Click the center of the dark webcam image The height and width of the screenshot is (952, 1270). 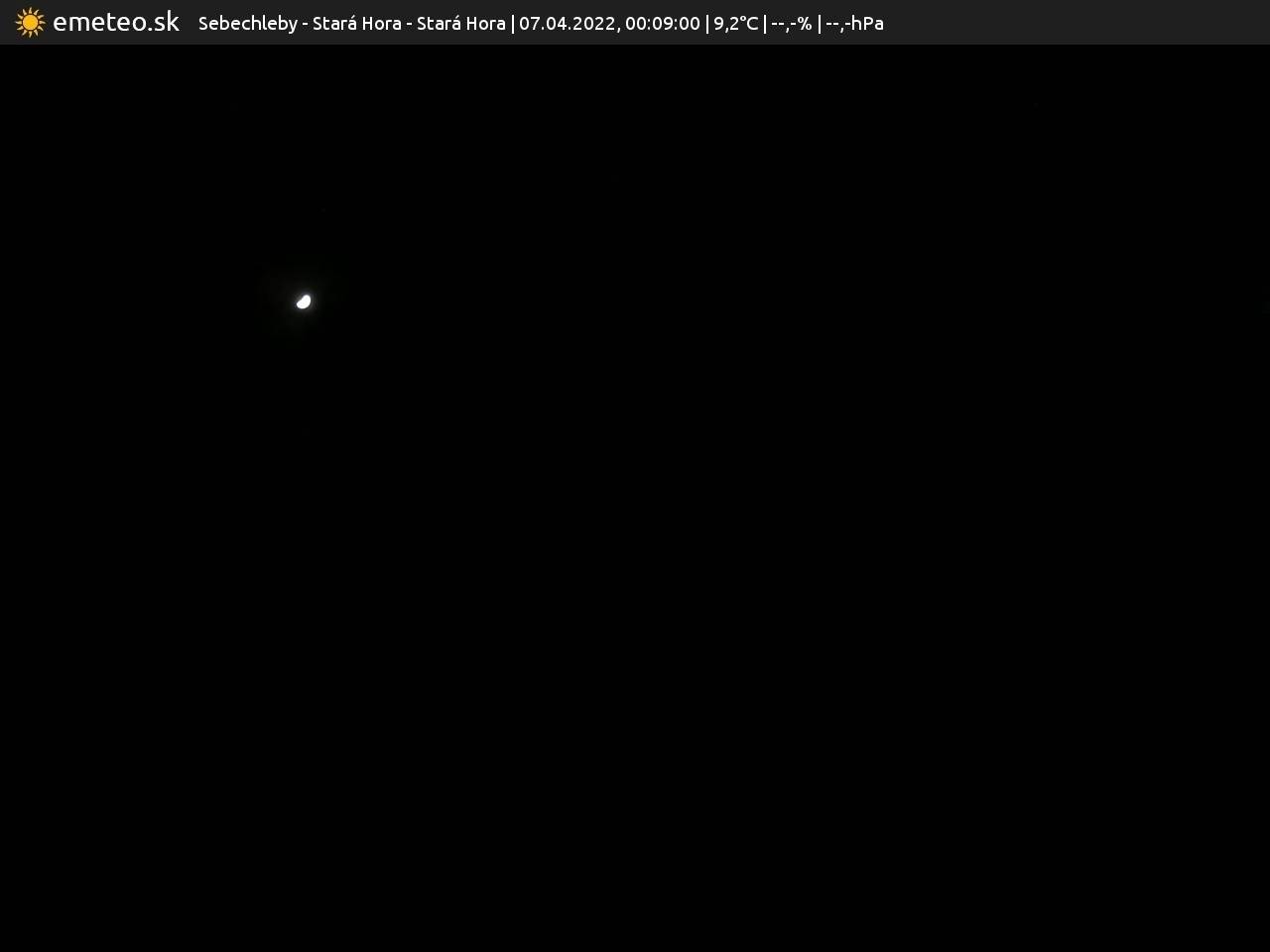click(x=635, y=498)
